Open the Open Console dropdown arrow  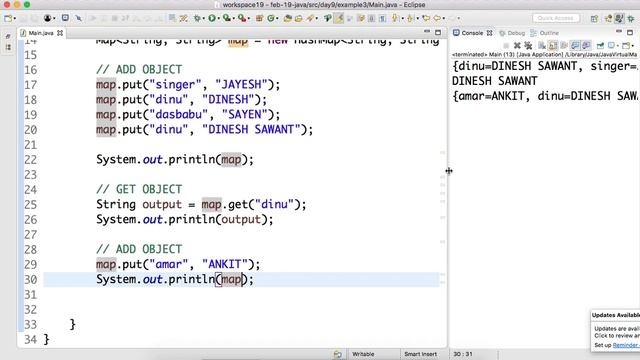click(x=633, y=46)
